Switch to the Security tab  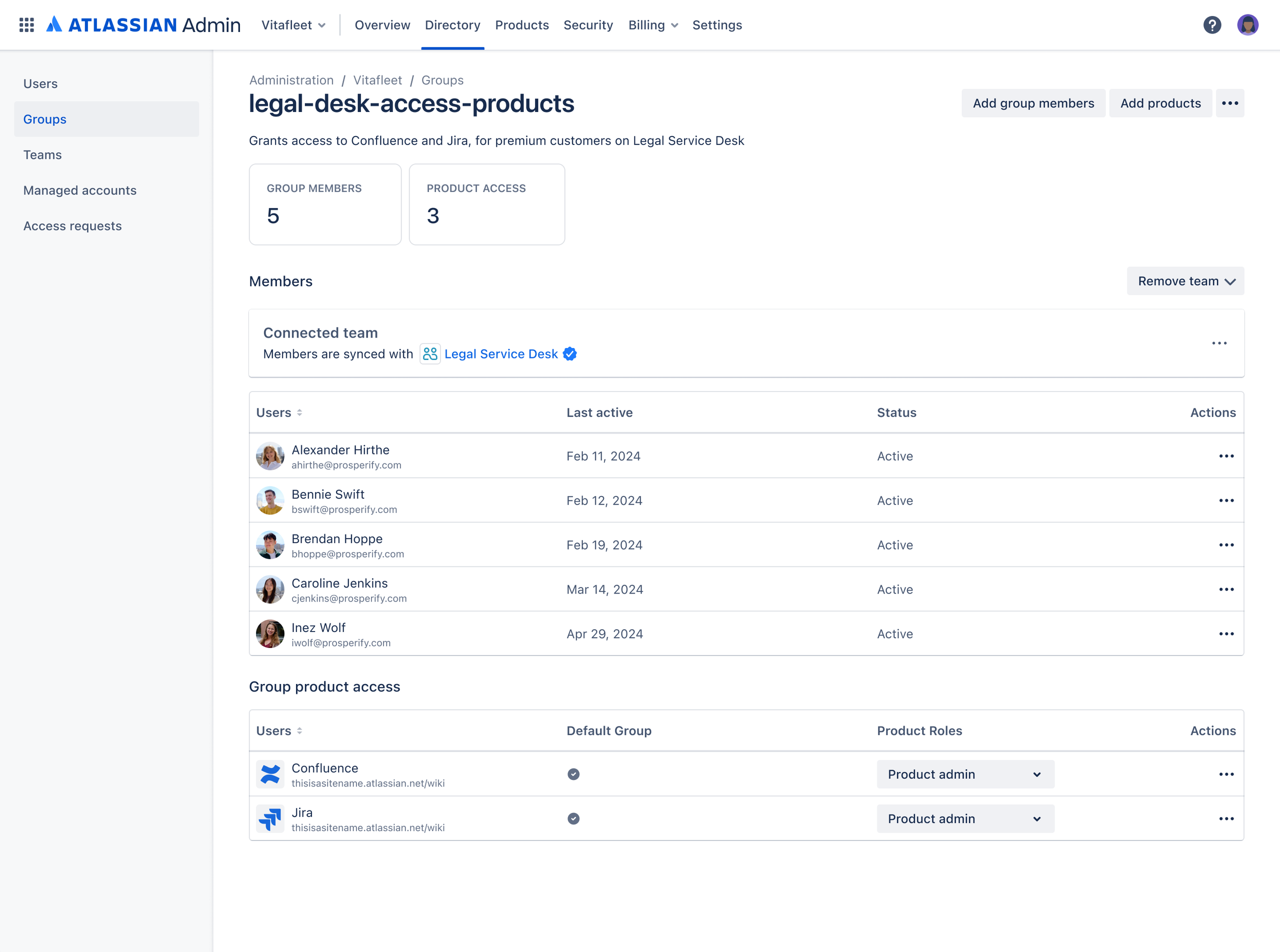tap(588, 25)
